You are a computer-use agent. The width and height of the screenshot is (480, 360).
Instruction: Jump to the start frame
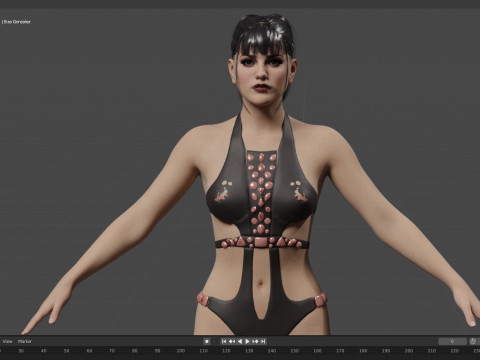point(224,341)
